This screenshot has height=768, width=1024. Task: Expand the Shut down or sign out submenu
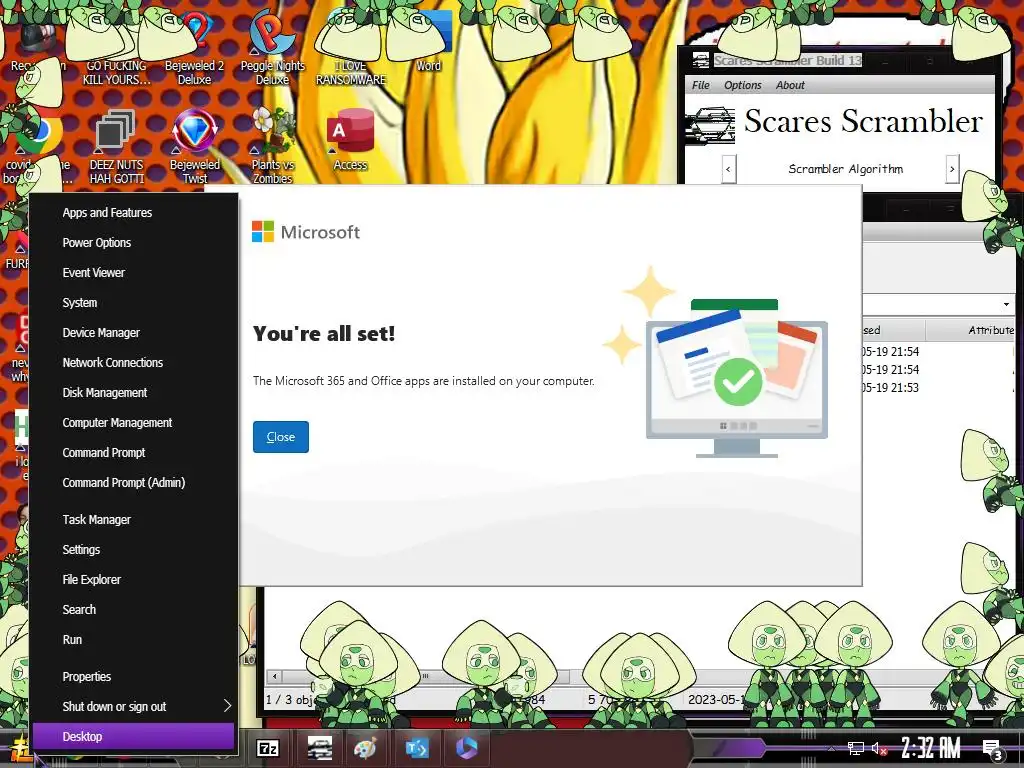(134, 707)
